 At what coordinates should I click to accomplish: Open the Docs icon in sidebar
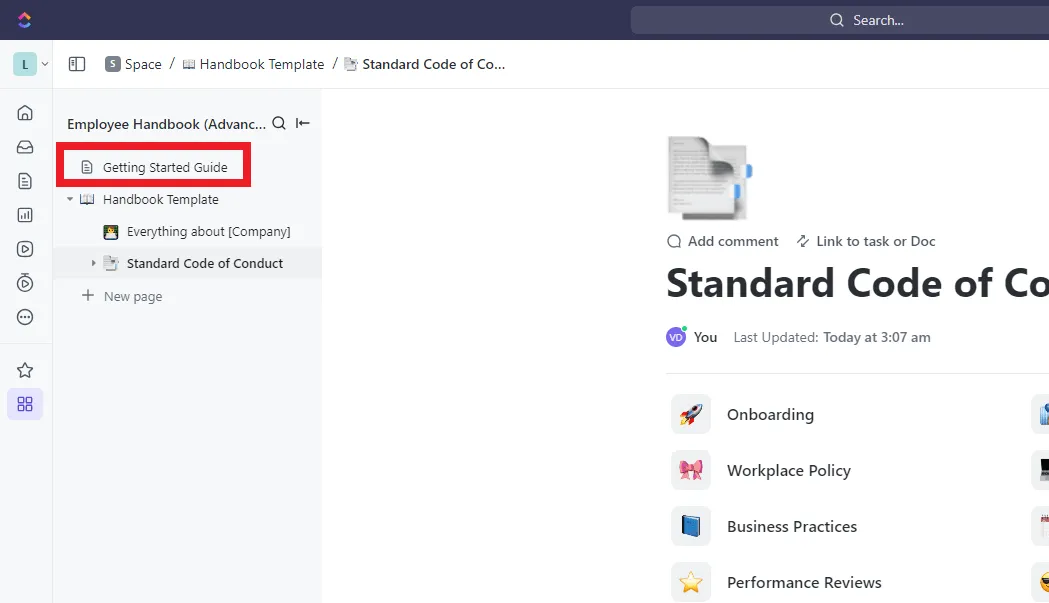point(25,181)
